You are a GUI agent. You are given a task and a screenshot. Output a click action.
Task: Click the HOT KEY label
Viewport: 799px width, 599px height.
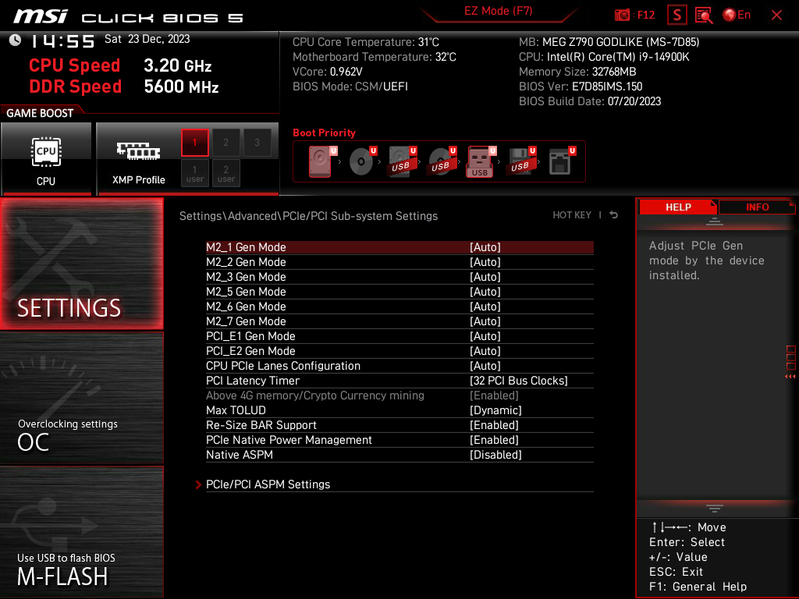click(572, 215)
